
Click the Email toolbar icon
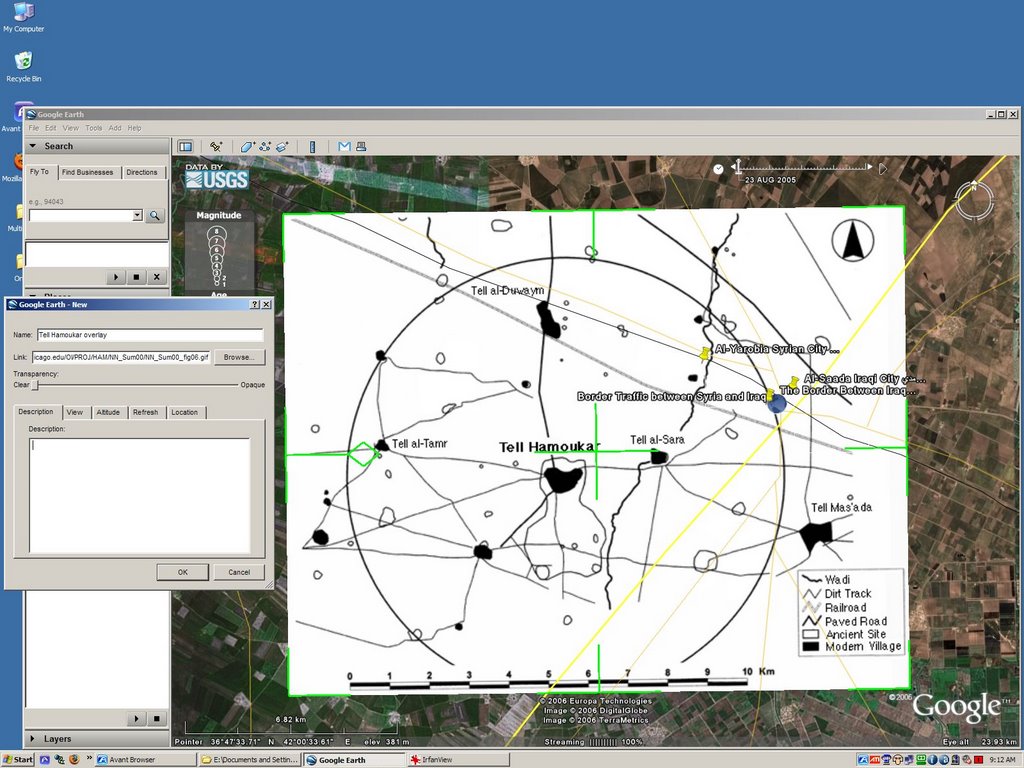(x=344, y=147)
